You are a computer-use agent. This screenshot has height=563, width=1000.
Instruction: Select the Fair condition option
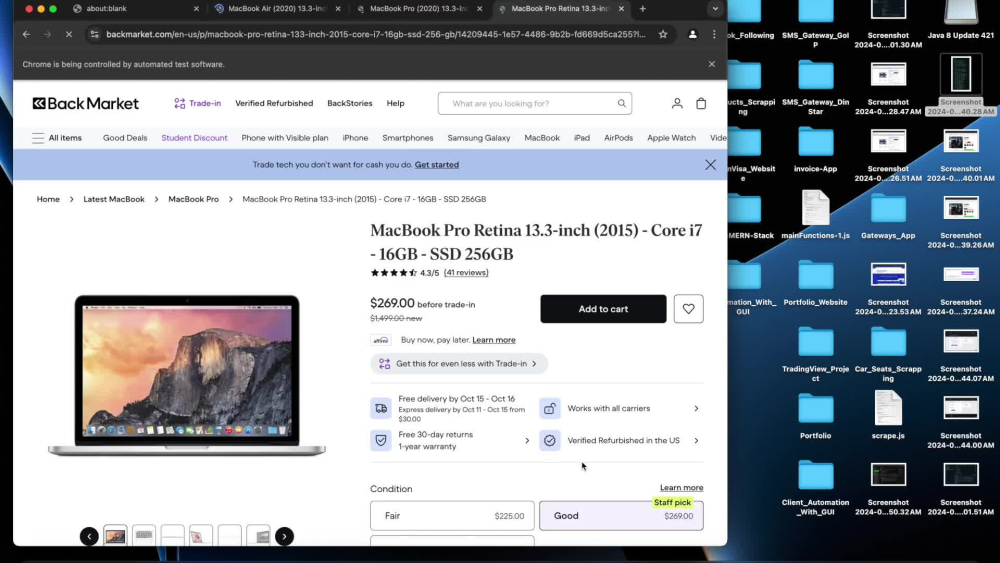pos(452,516)
